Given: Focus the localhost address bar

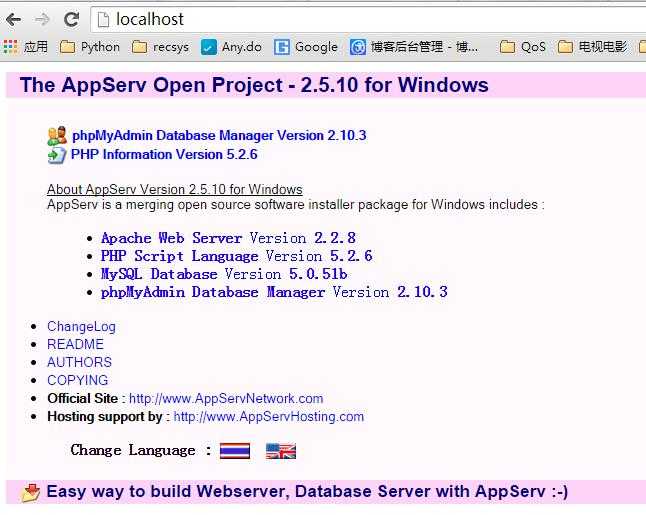Looking at the screenshot, I should tap(367, 19).
